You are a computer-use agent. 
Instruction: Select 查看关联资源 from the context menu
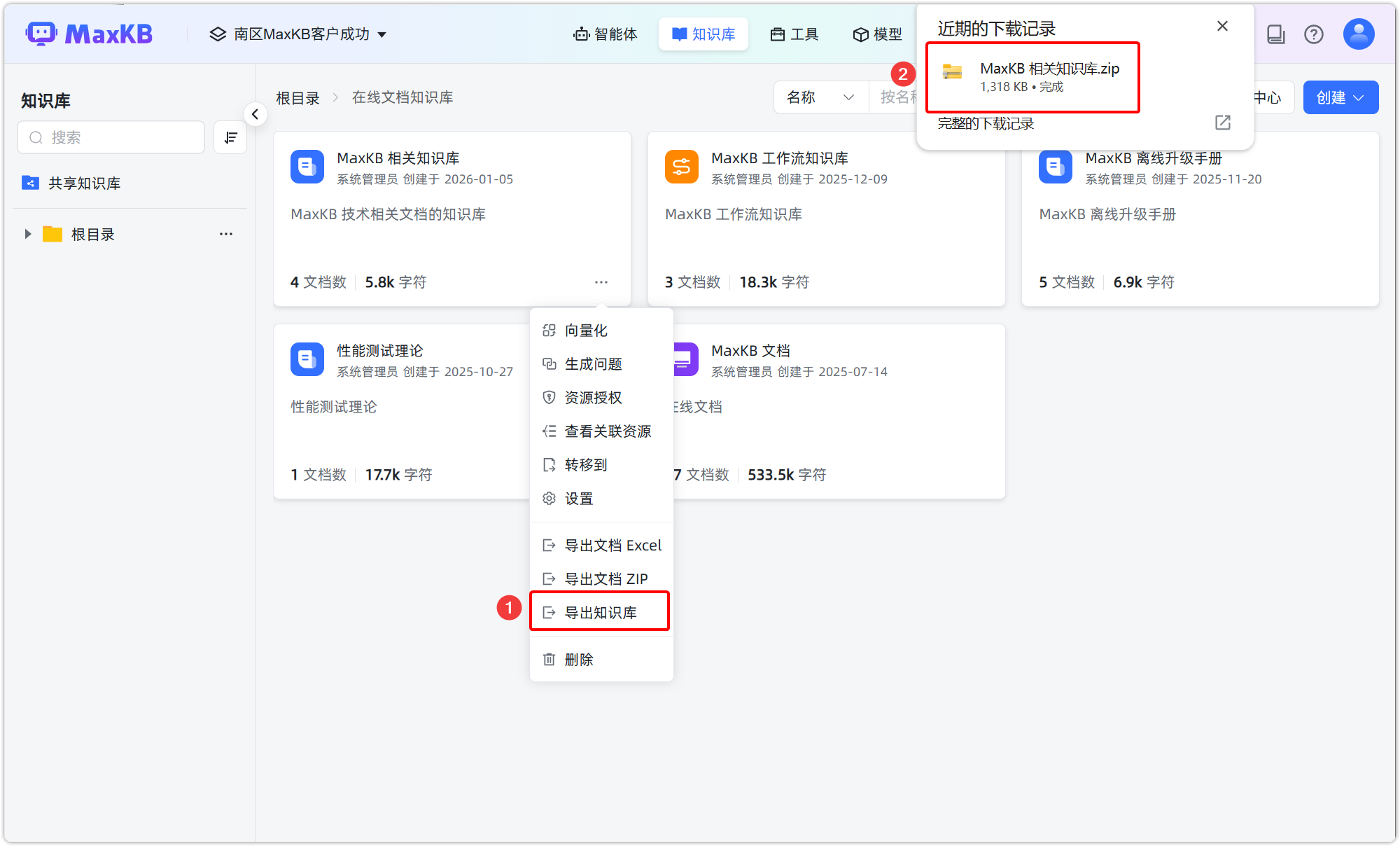(x=601, y=431)
